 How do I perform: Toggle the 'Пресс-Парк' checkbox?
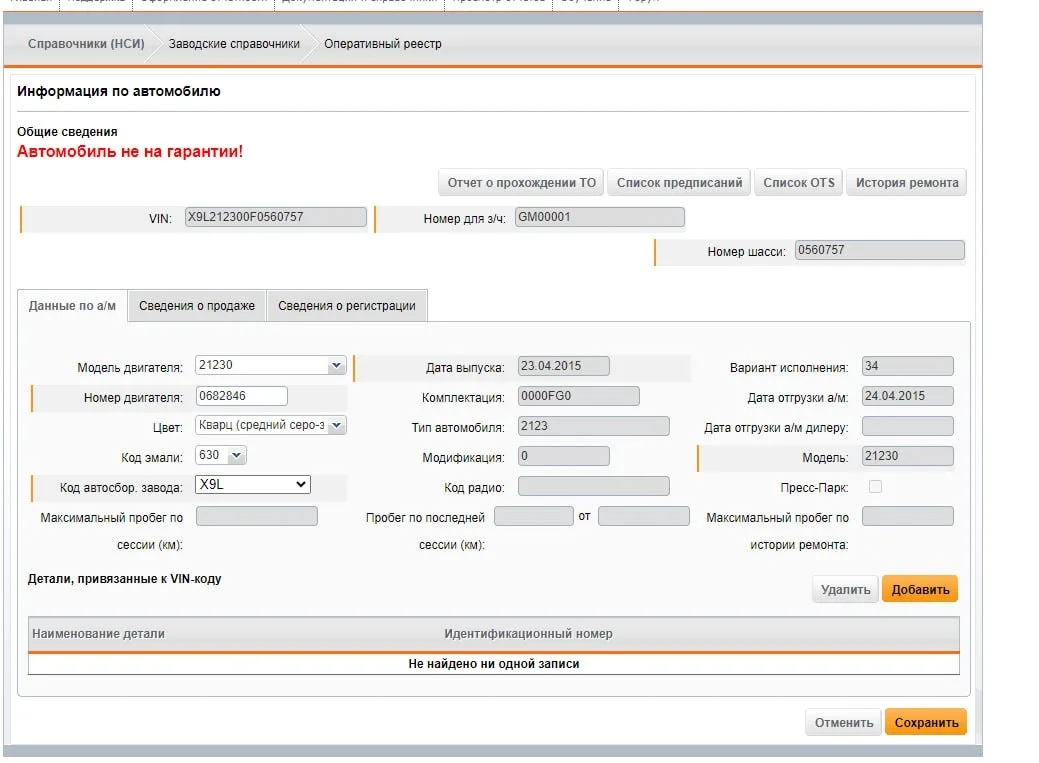click(x=876, y=487)
